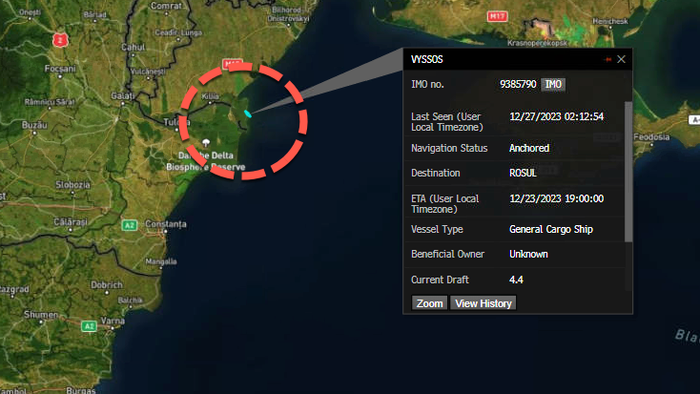The image size is (700, 394).
Task: Click the M17 road shield
Action: [x=497, y=17]
